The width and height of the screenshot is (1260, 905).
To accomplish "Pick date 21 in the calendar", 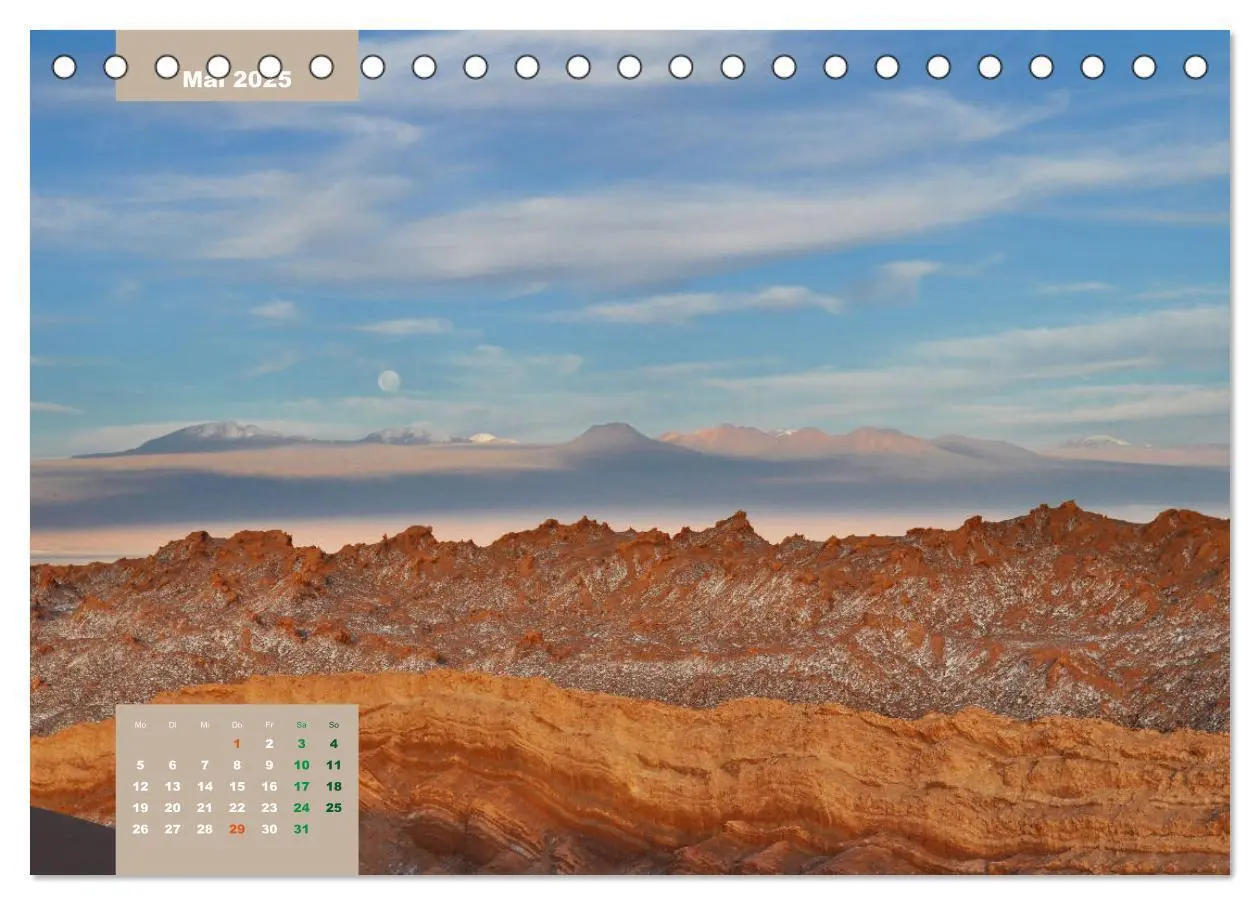I will 205,808.
